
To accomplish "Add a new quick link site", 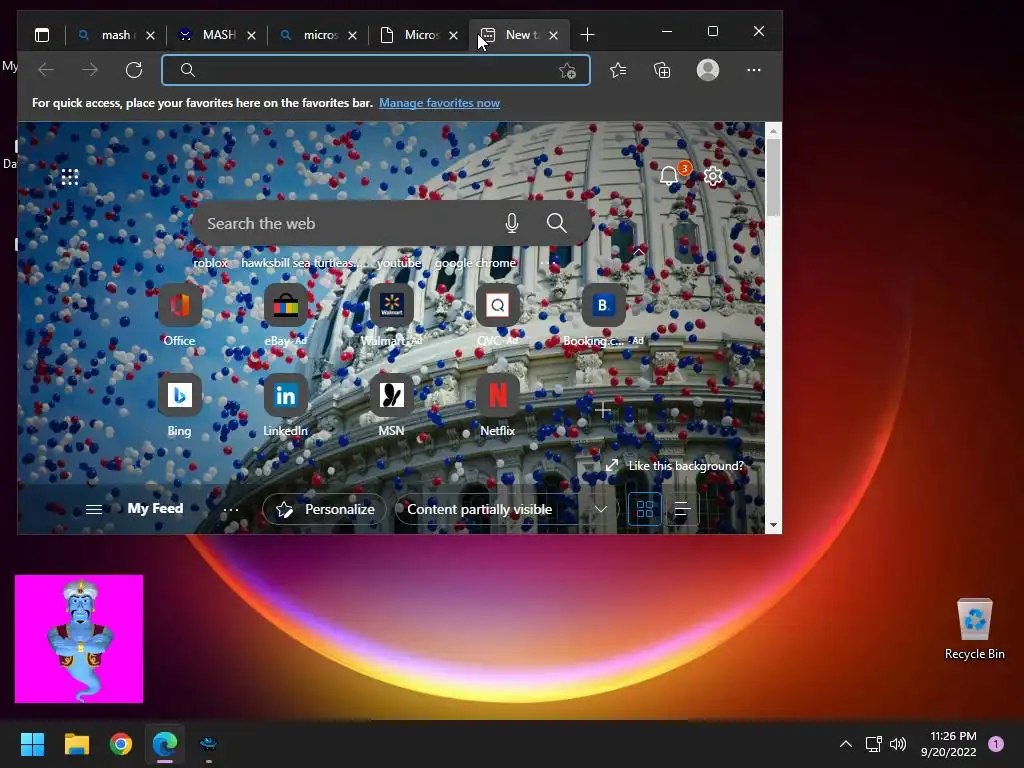I will click(603, 410).
